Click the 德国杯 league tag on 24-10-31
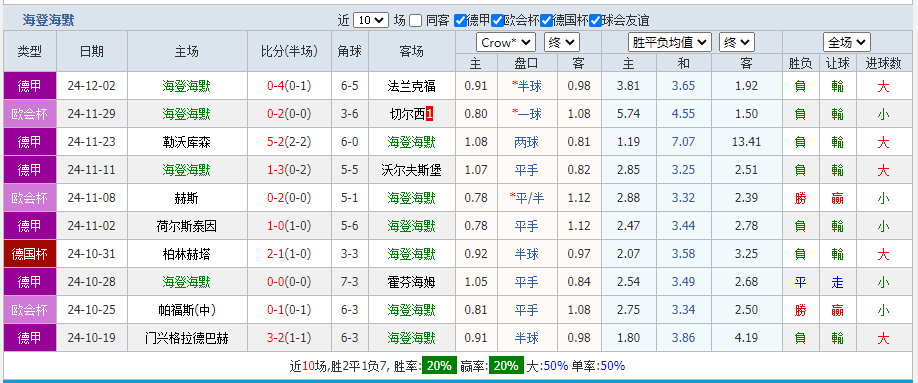The image size is (918, 383). pos(30,254)
